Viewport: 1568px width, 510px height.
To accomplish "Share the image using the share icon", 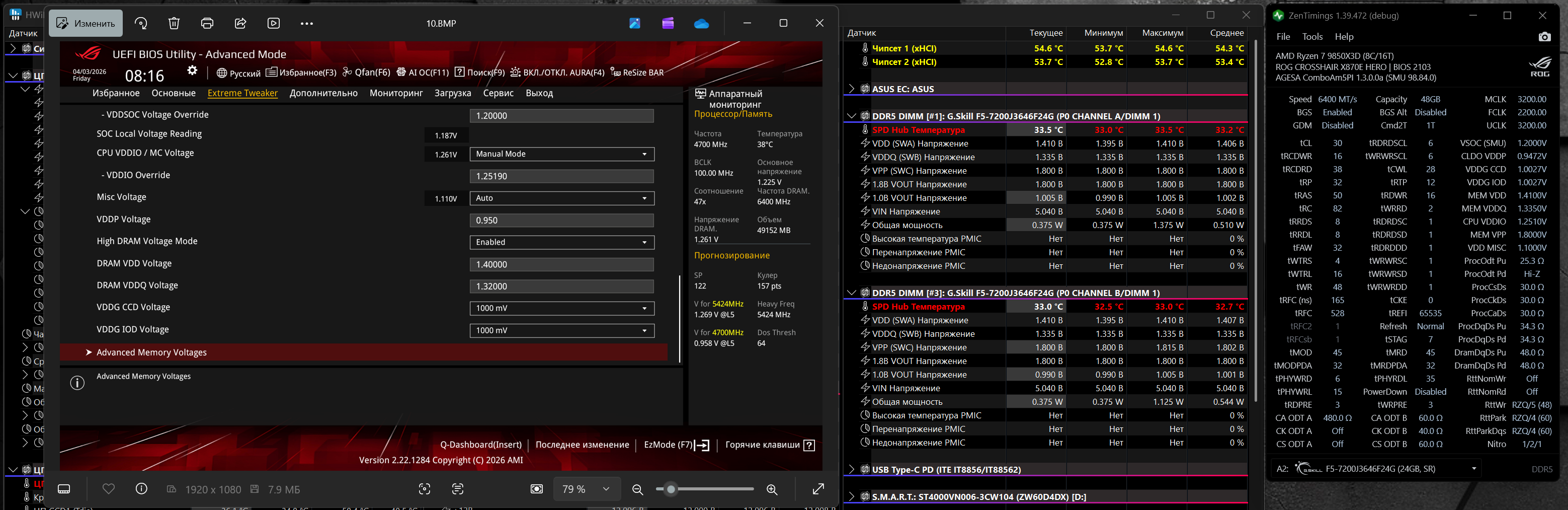I will [x=240, y=23].
